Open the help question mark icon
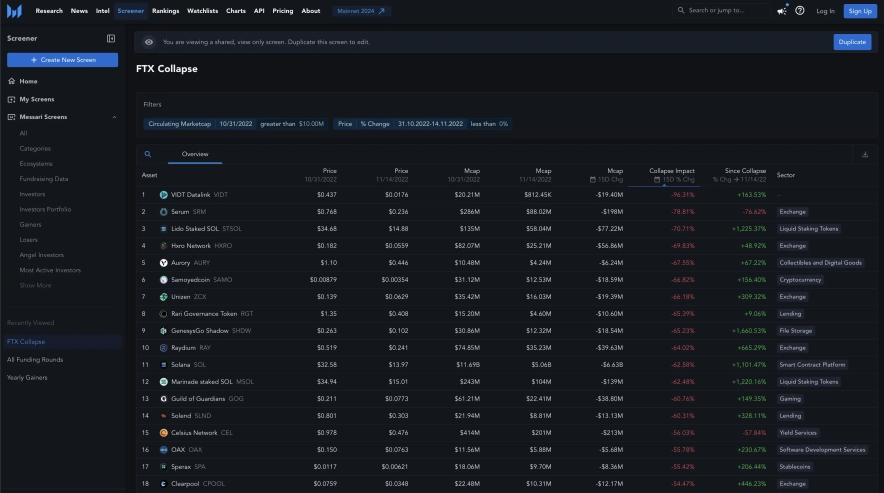 pos(800,11)
